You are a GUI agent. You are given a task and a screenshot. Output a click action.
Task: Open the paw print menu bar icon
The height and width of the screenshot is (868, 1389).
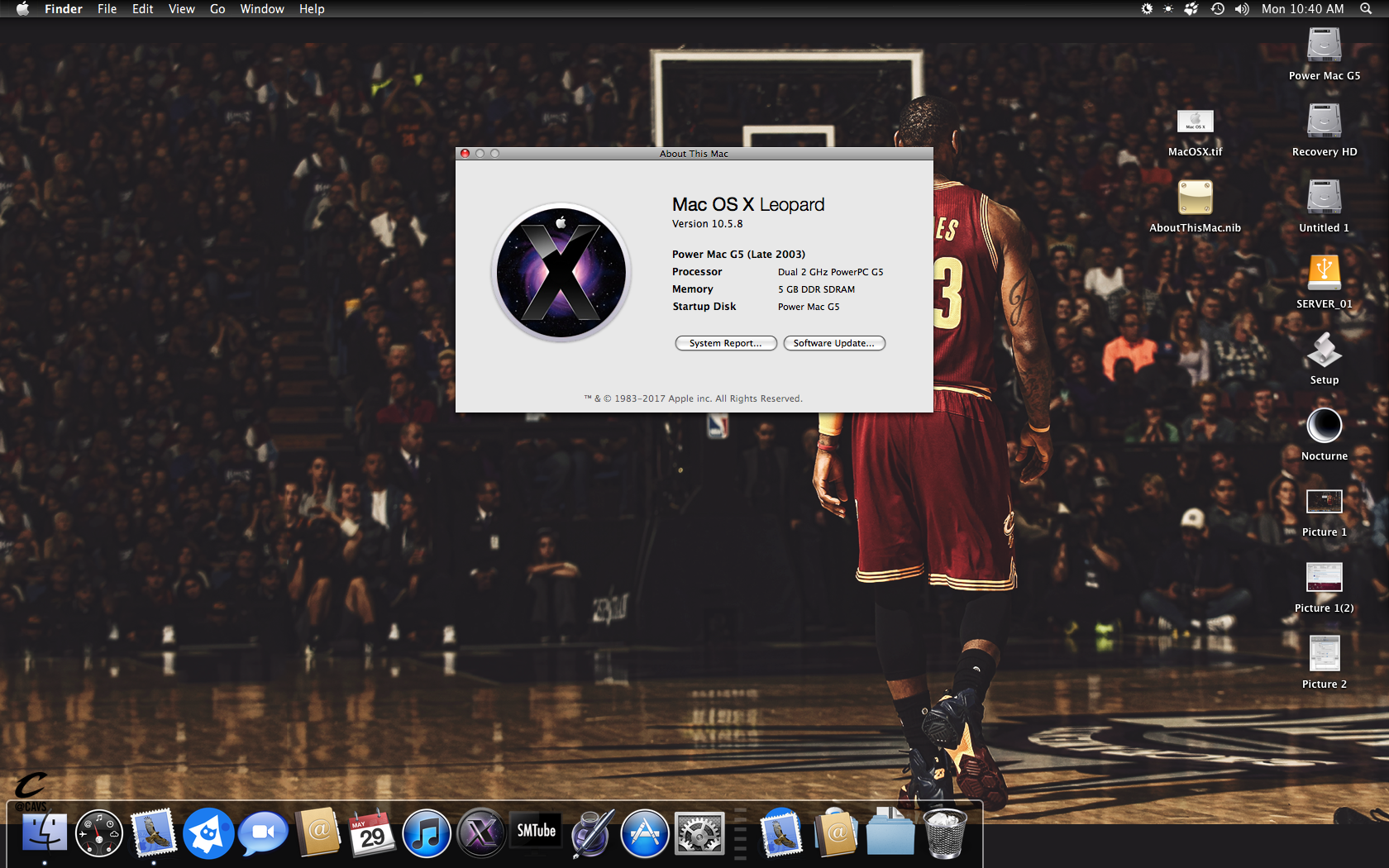coord(1191,9)
